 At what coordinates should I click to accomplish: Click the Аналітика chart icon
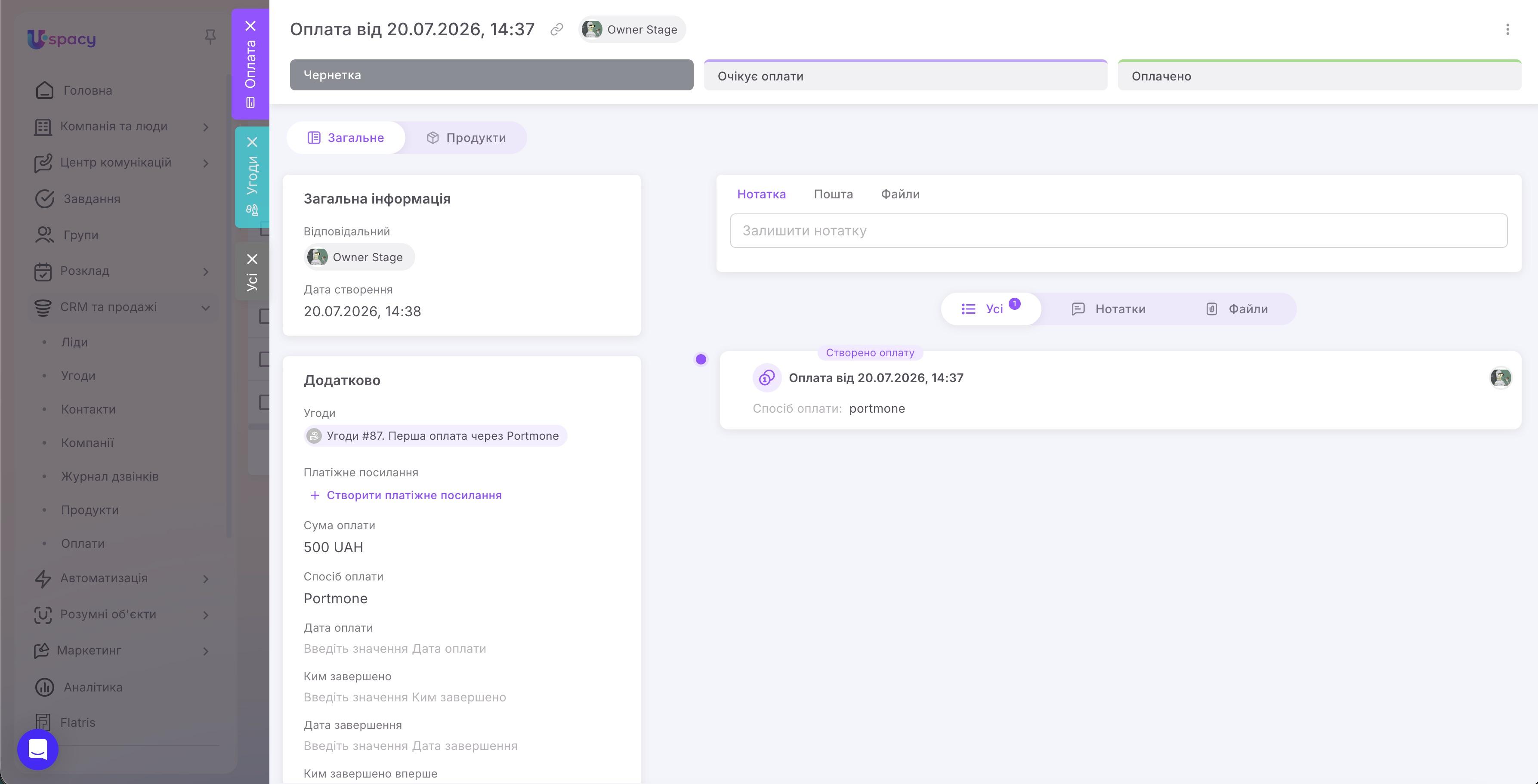click(44, 687)
